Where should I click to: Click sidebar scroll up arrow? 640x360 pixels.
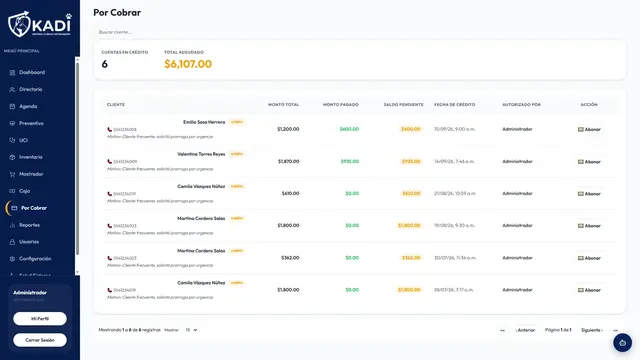tap(77, 60)
